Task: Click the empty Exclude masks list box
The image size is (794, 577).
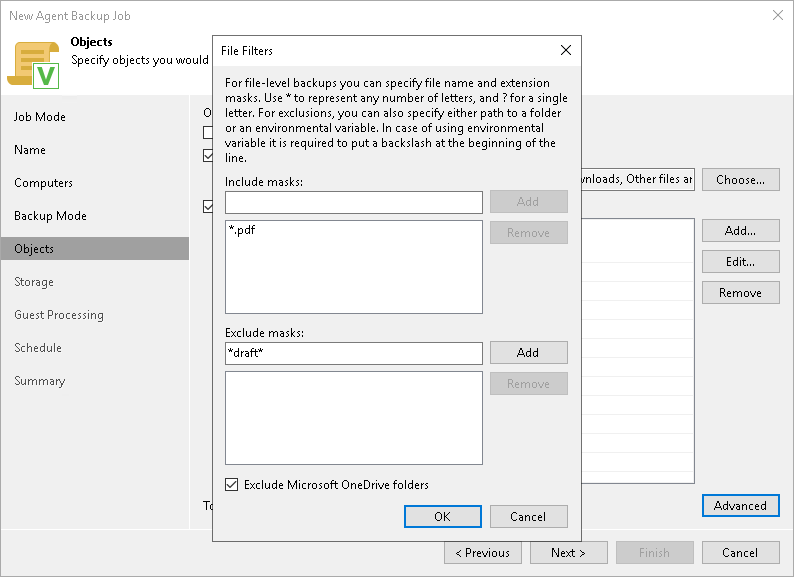Action: [x=353, y=418]
